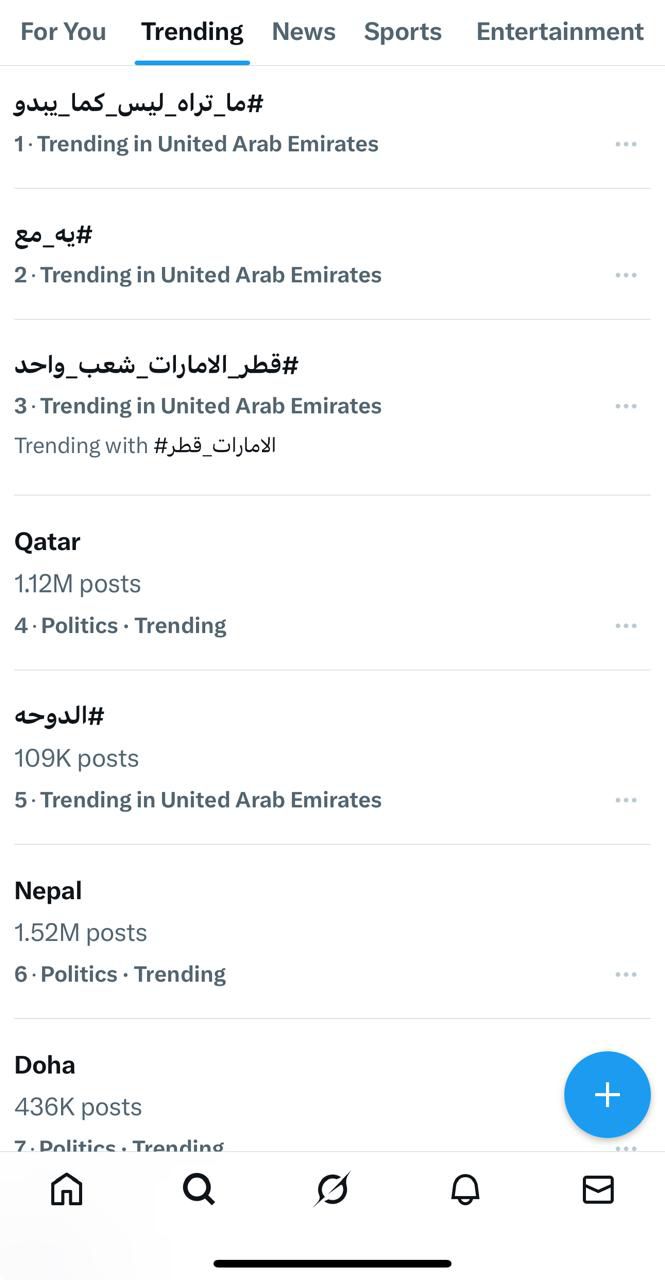The width and height of the screenshot is (665, 1280).
Task: Open options menu for #قطر_الامارات_شعب_واحد trend
Action: 626,405
